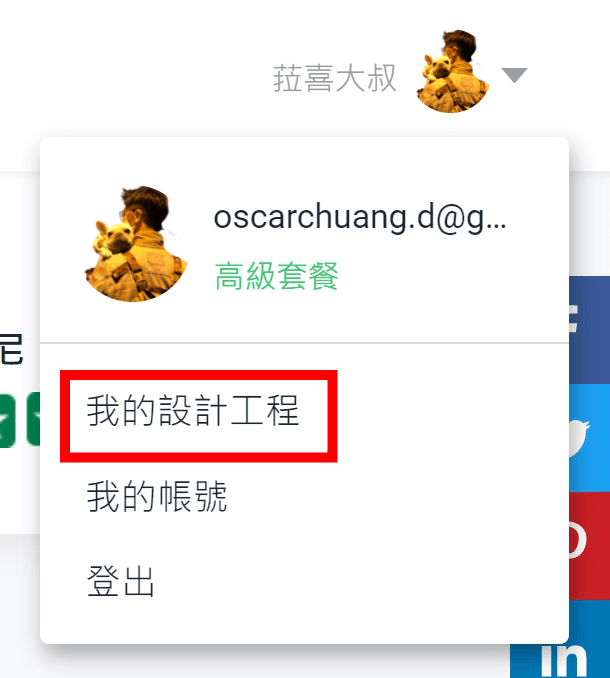This screenshot has width=610, height=678.
Task: Click the first green rating star
Action: 7,419
